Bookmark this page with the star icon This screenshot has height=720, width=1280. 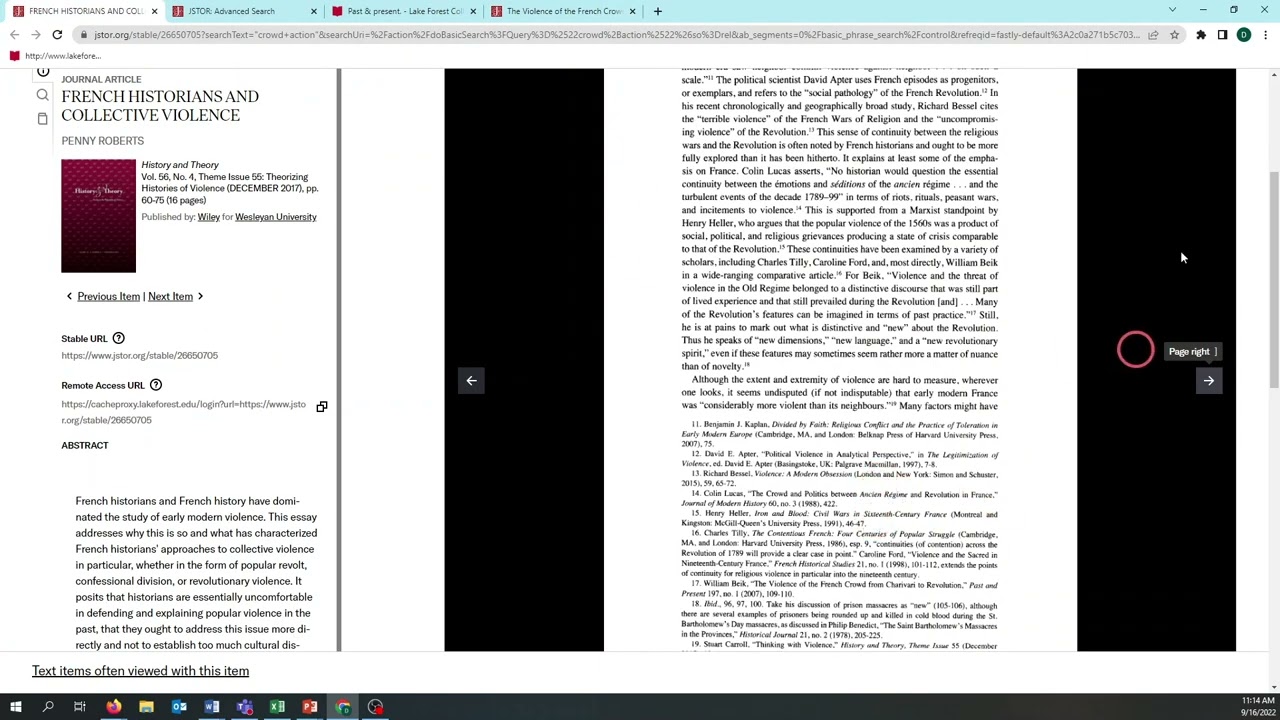tap(1174, 35)
